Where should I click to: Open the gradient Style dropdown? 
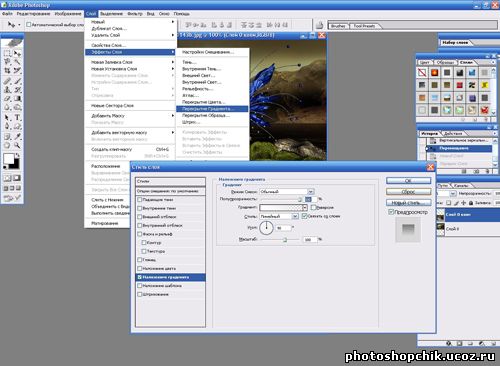pos(279,216)
